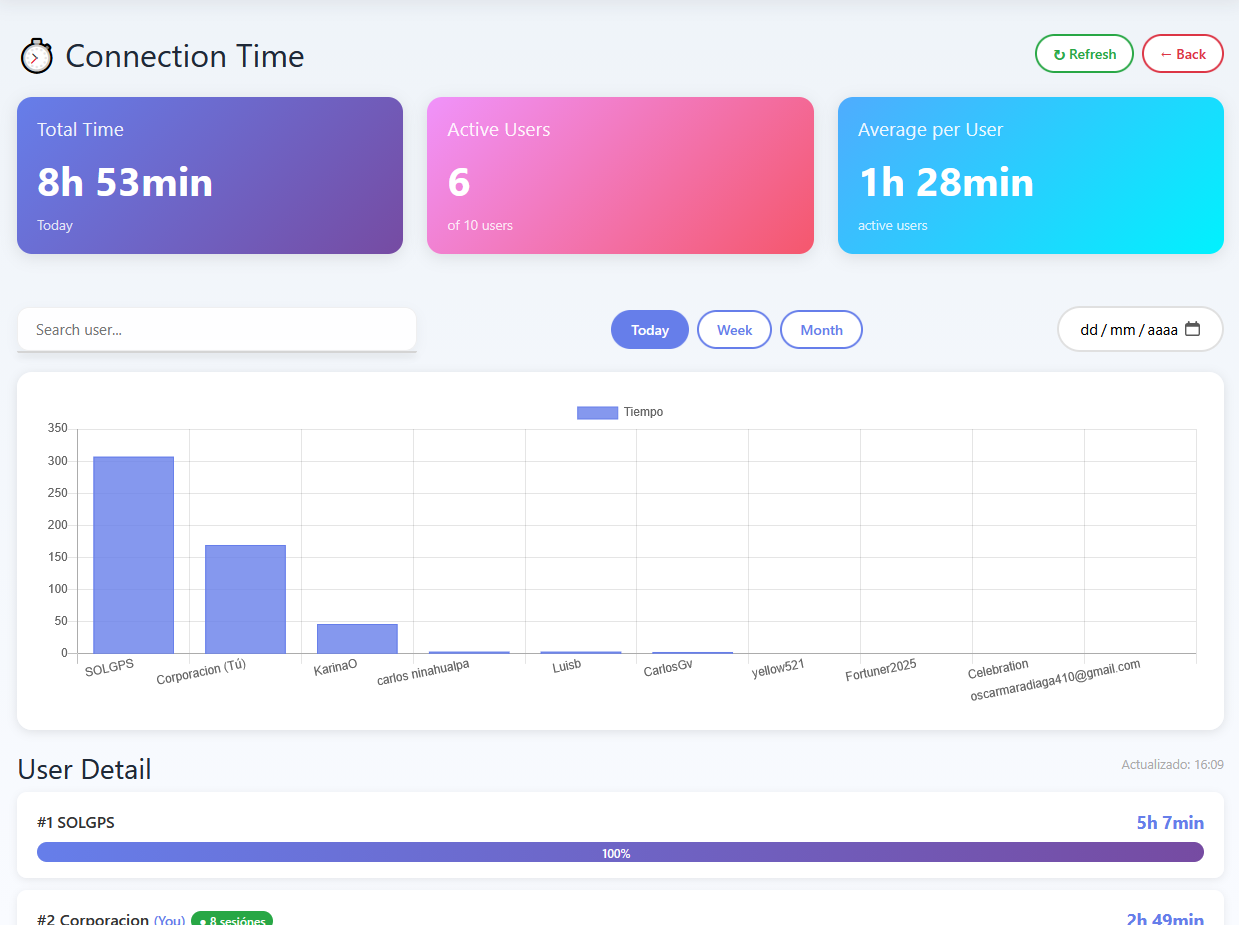Click the KarinaO bar in chart
This screenshot has width=1239, height=925.
point(357,639)
